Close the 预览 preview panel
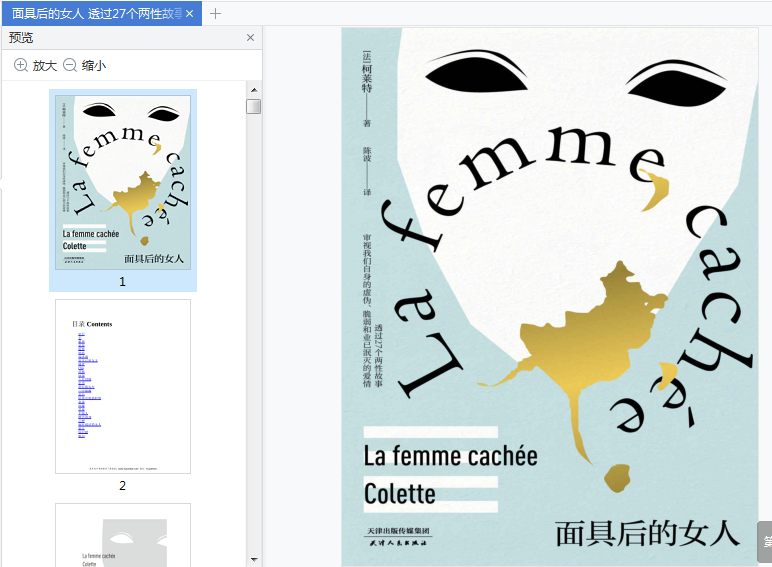The width and height of the screenshot is (772, 567). [x=250, y=37]
